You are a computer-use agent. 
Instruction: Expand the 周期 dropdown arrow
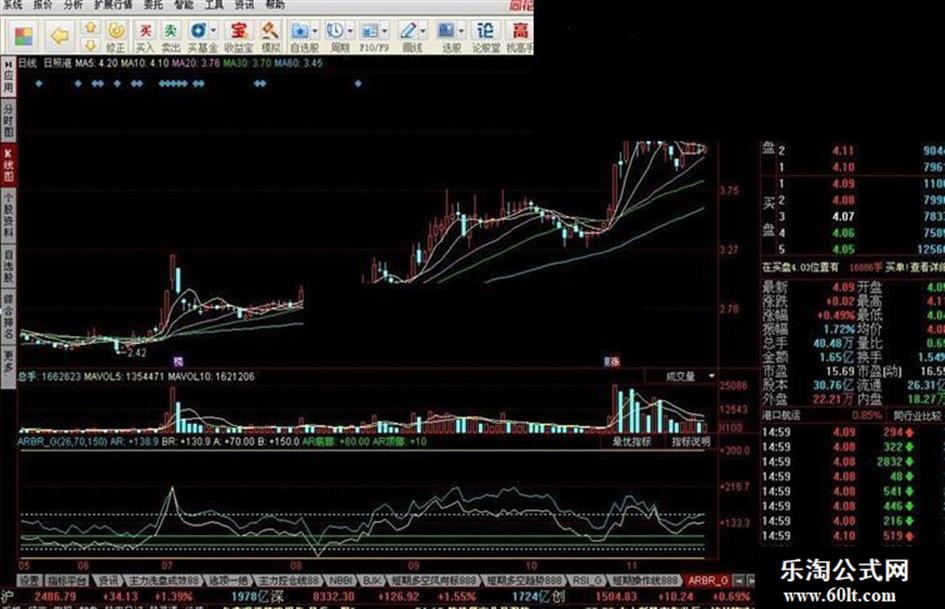point(350,30)
